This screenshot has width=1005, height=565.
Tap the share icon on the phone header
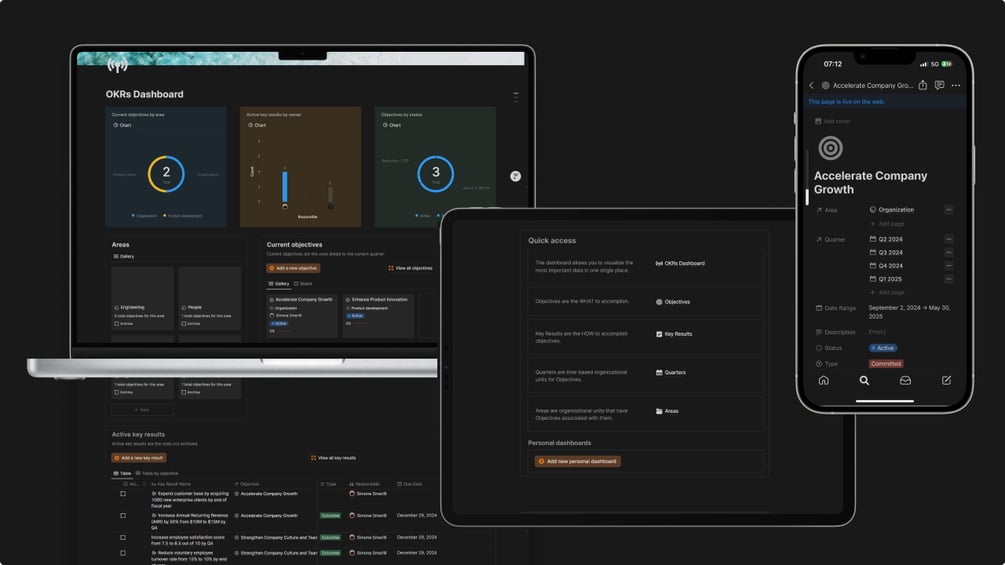(922, 85)
